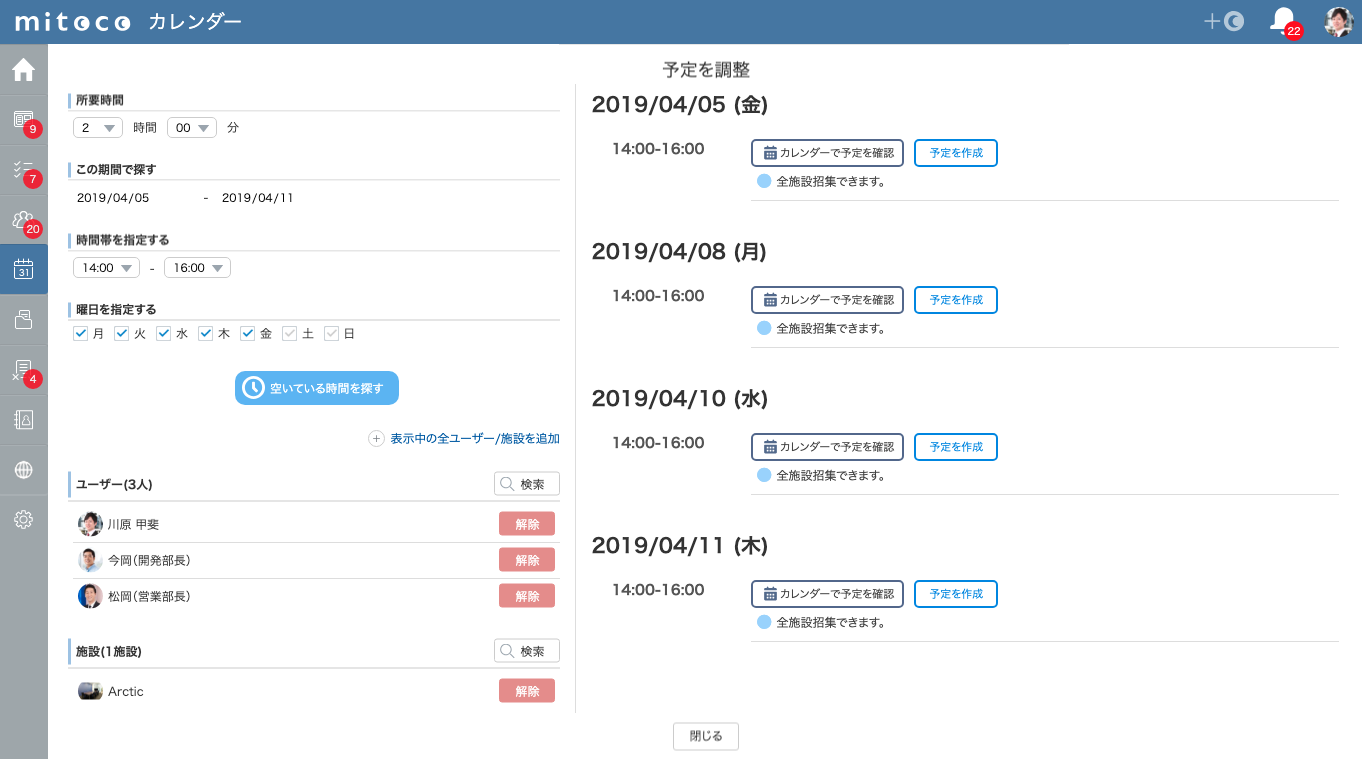Click 予定を作成 for 2019/04/05

pos(955,153)
